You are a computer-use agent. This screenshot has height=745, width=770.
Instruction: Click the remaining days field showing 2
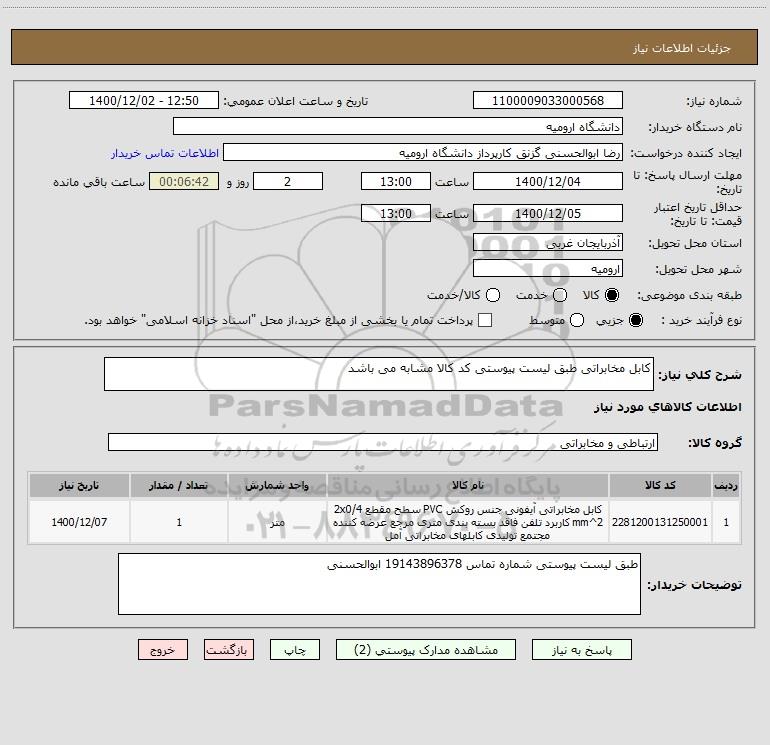pyautogui.click(x=288, y=181)
